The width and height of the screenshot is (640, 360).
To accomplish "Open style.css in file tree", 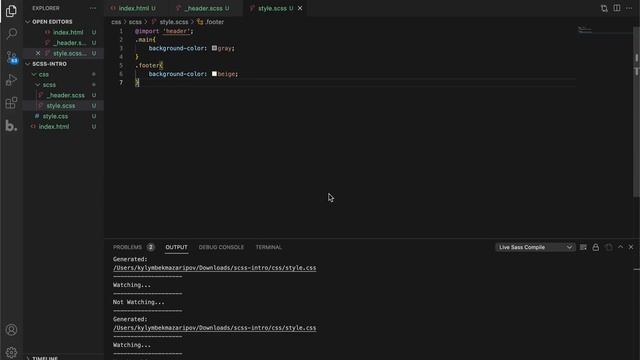I will tap(63, 116).
